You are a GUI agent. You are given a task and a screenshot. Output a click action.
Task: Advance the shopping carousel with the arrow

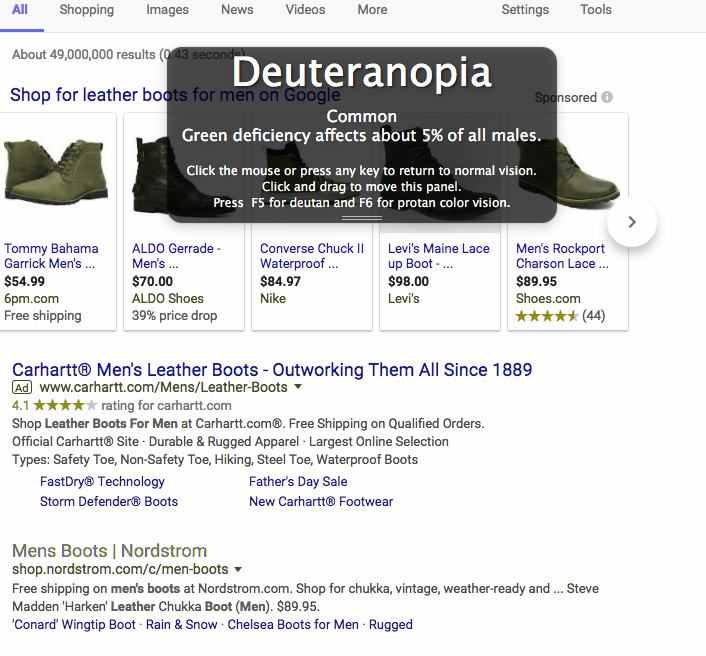(x=632, y=222)
